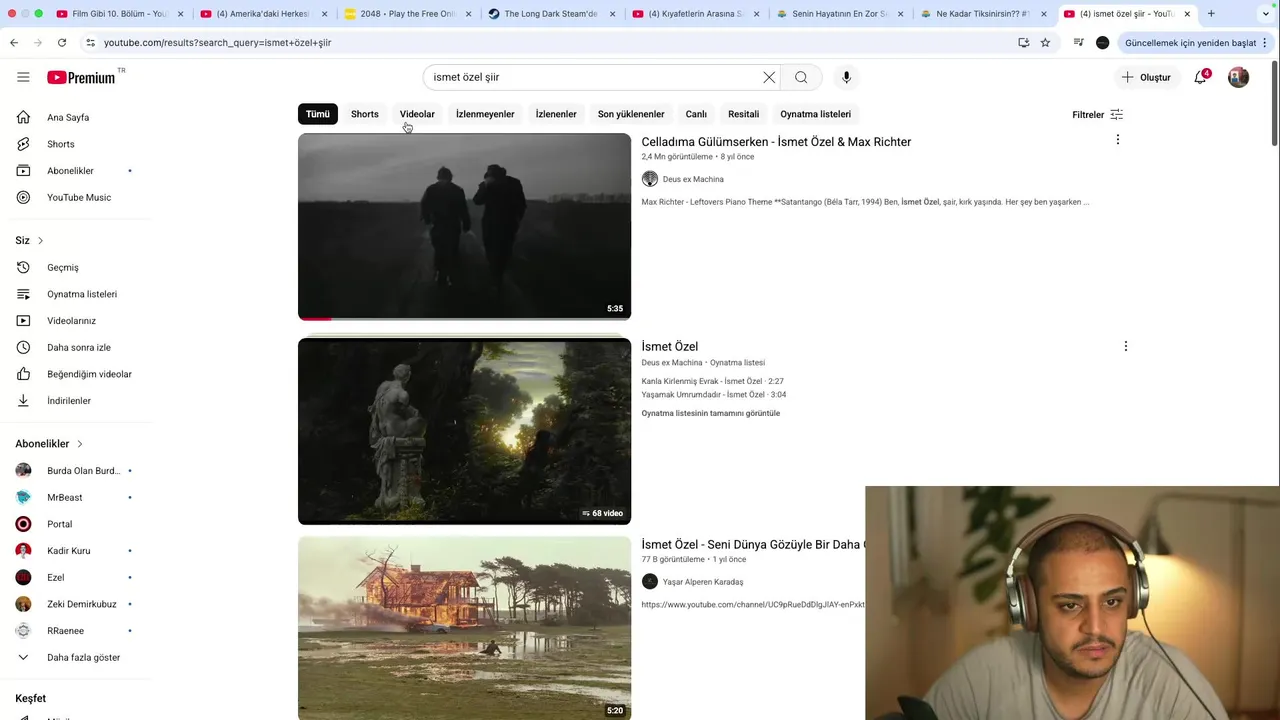Select the Tümü filter chip

pyautogui.click(x=318, y=114)
